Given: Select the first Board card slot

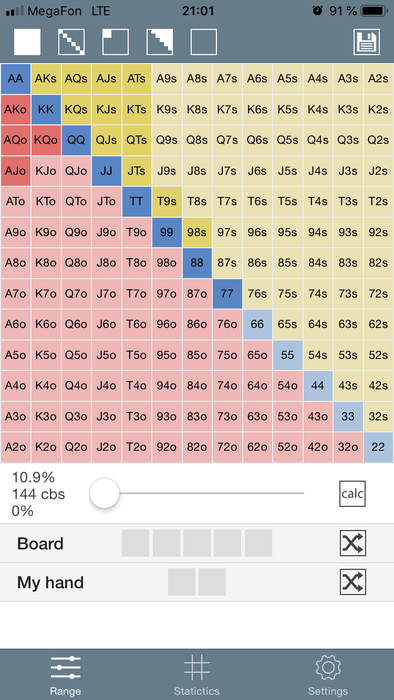Looking at the screenshot, I should [136, 543].
